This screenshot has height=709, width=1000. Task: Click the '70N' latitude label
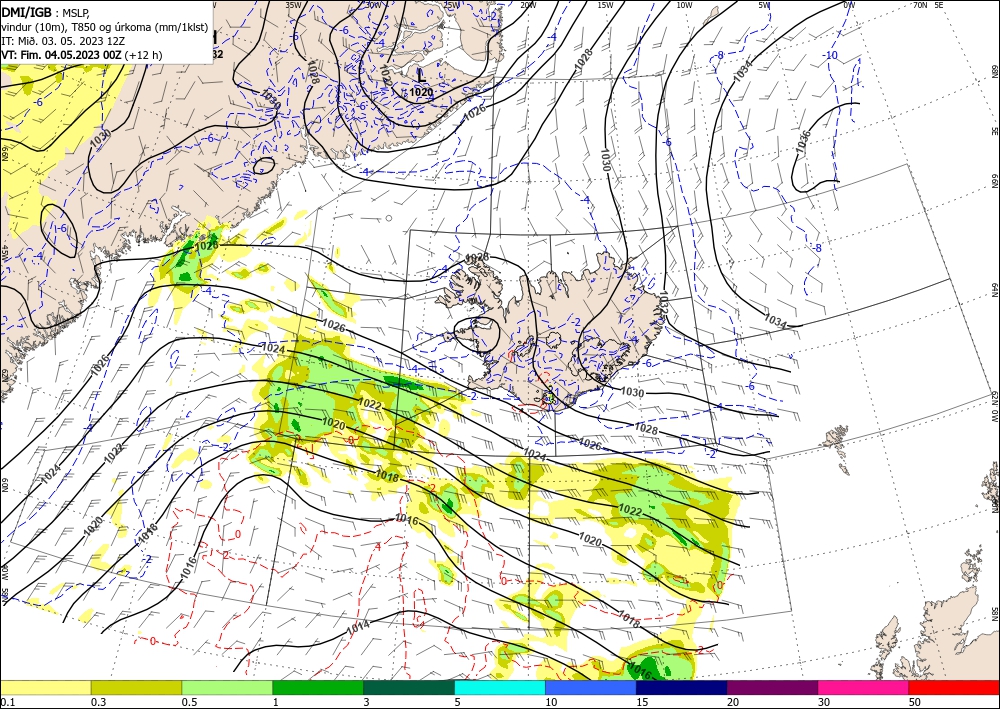tap(920, 5)
